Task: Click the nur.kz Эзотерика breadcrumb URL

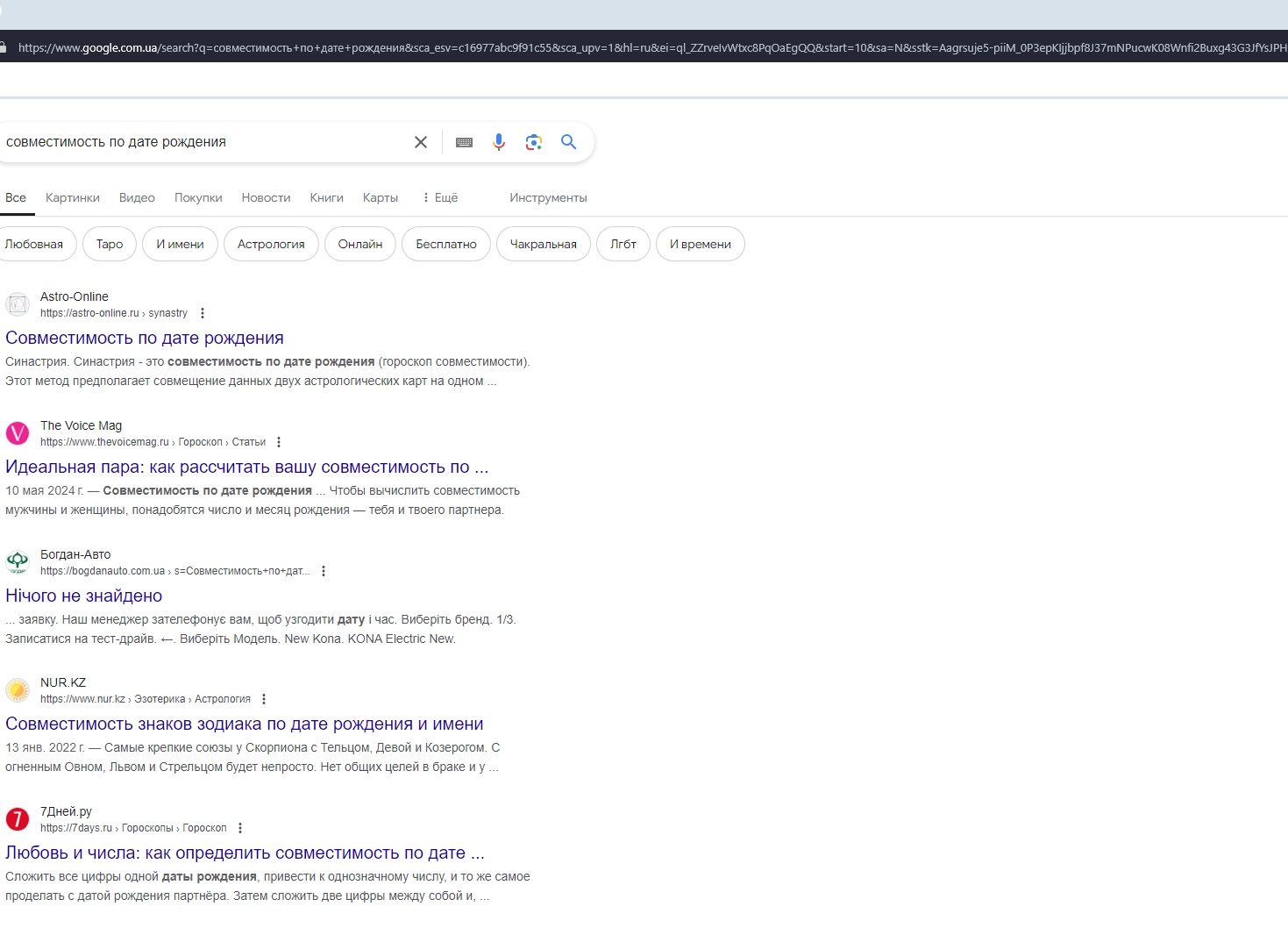Action: (x=146, y=699)
